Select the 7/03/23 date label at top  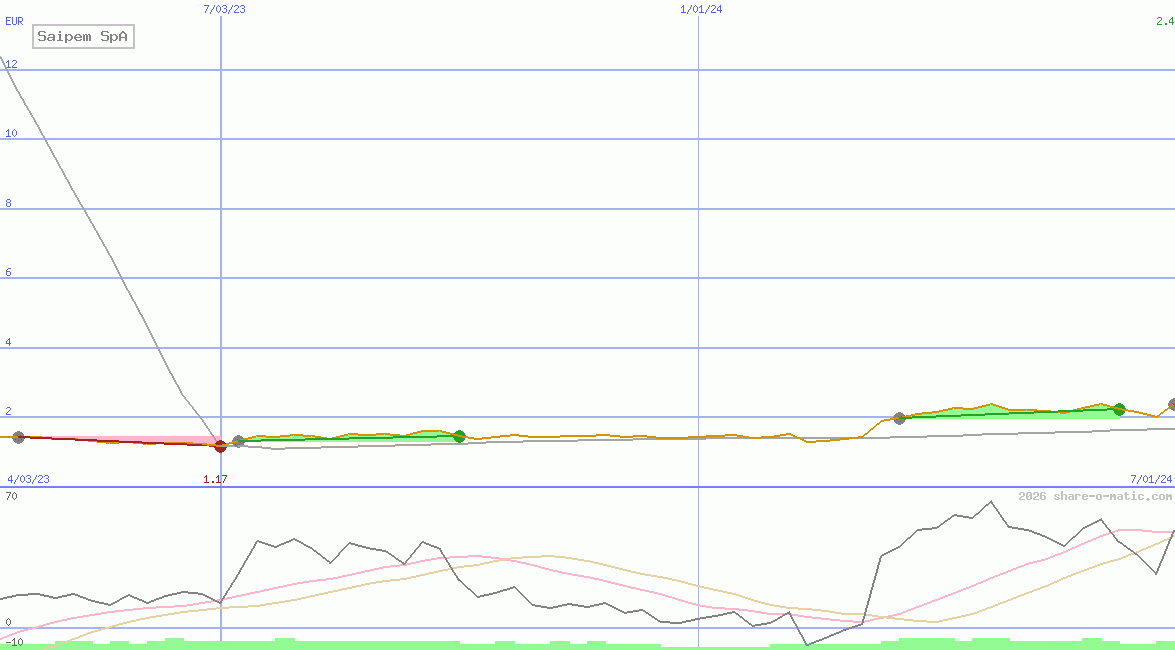click(223, 9)
